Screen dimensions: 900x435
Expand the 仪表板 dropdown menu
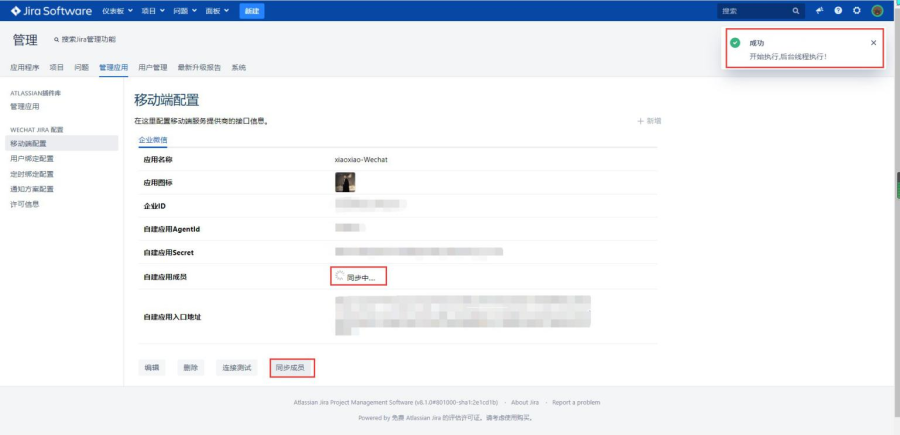[119, 11]
